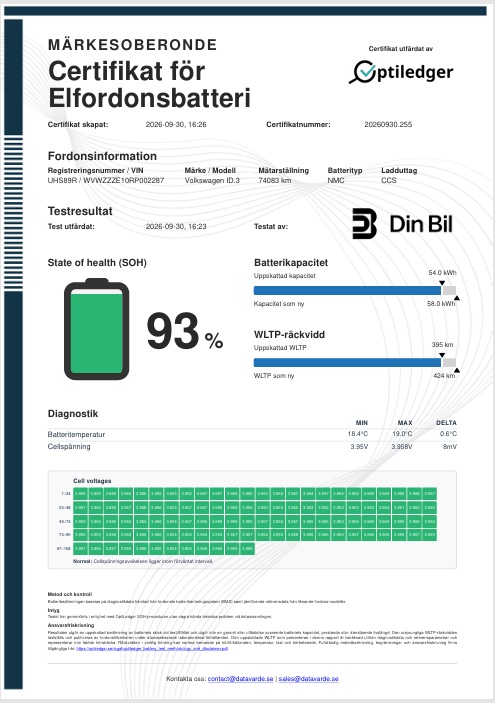Click the black marker above WLTP-räckvidd bar

442,355
